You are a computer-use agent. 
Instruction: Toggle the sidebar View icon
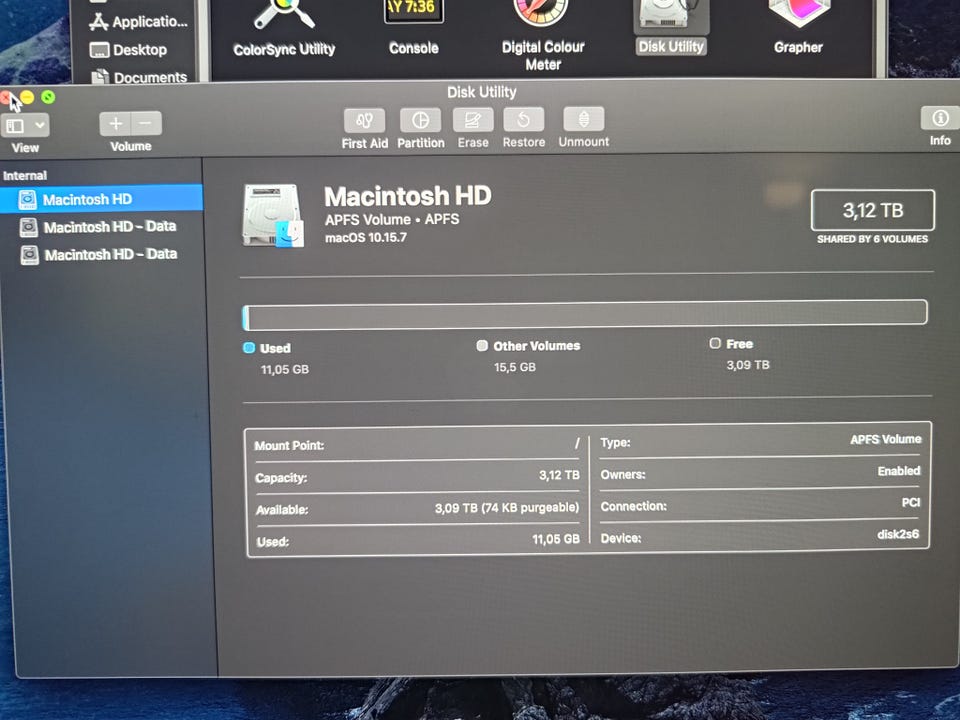click(15, 126)
